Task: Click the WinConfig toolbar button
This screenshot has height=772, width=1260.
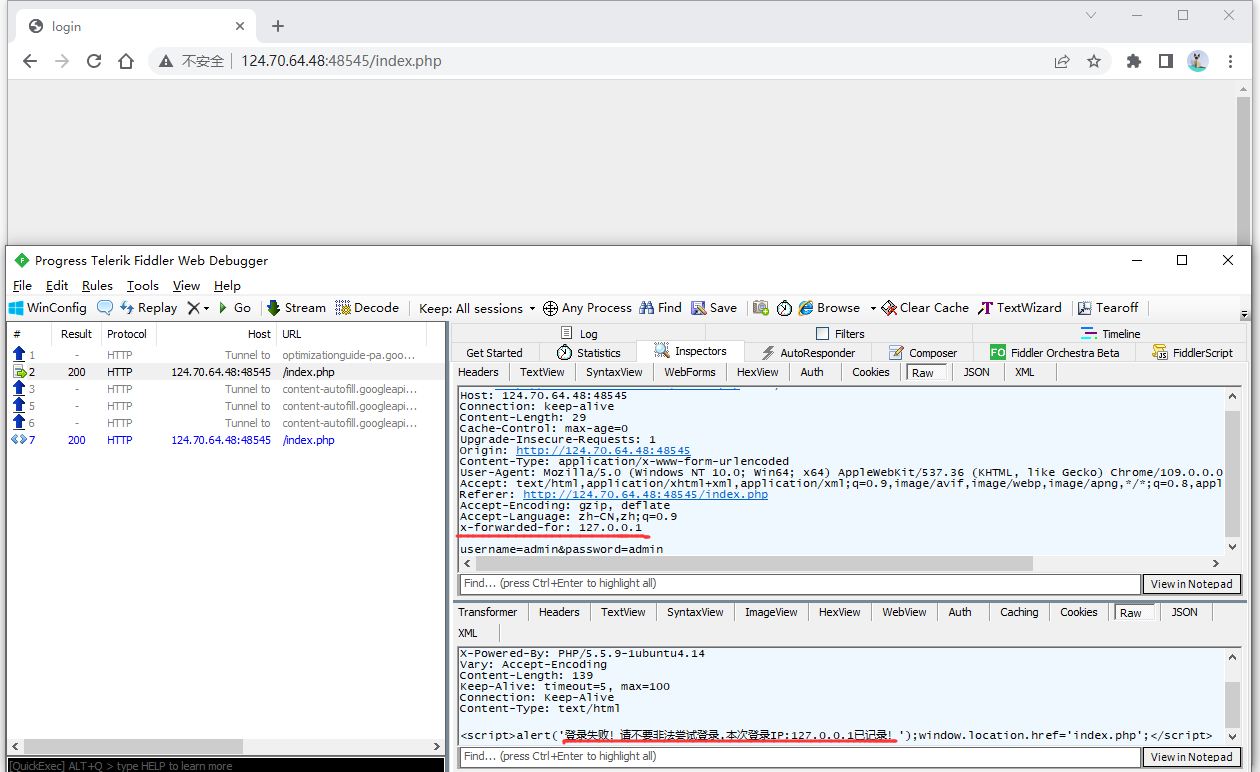Action: 49,308
